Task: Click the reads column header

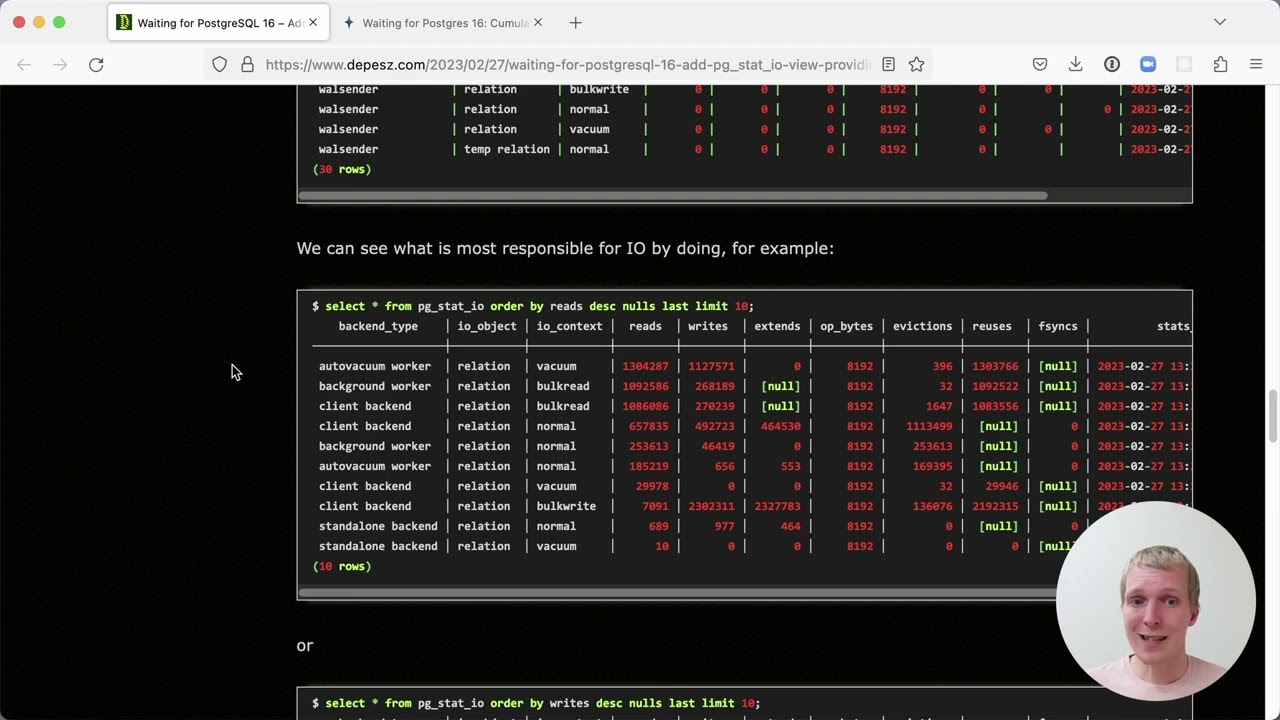Action: pyautogui.click(x=645, y=326)
